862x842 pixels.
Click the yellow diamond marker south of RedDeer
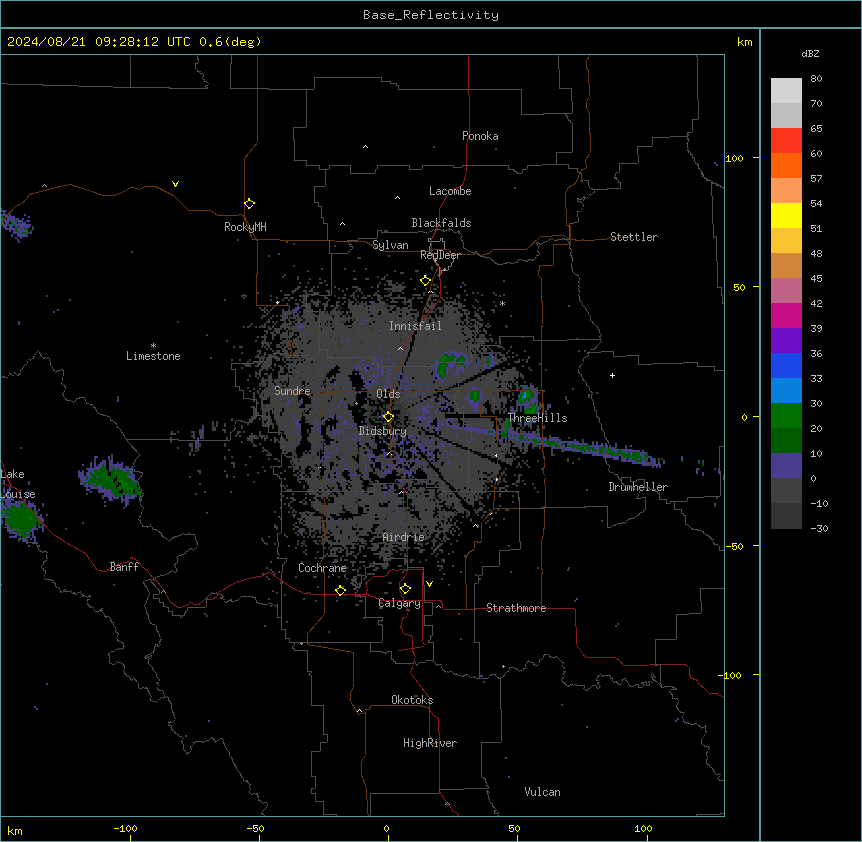tap(426, 281)
